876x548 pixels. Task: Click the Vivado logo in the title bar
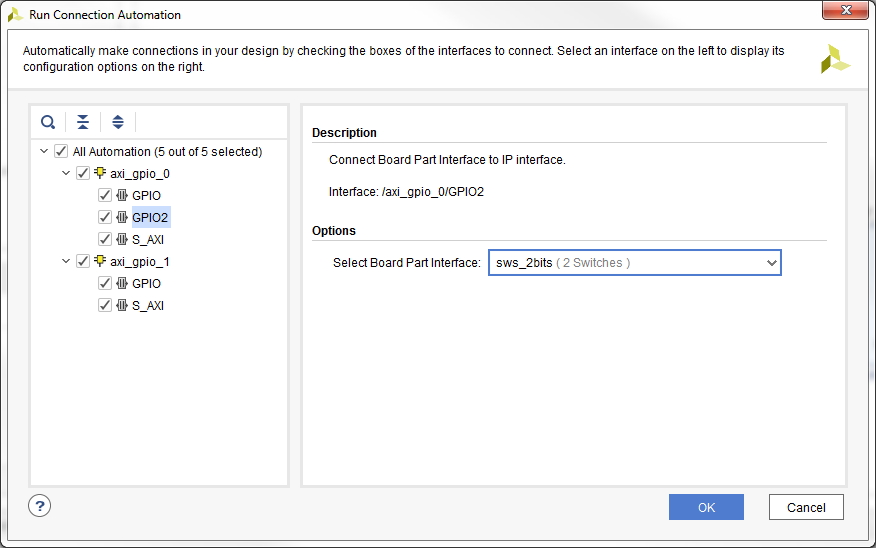pos(15,15)
